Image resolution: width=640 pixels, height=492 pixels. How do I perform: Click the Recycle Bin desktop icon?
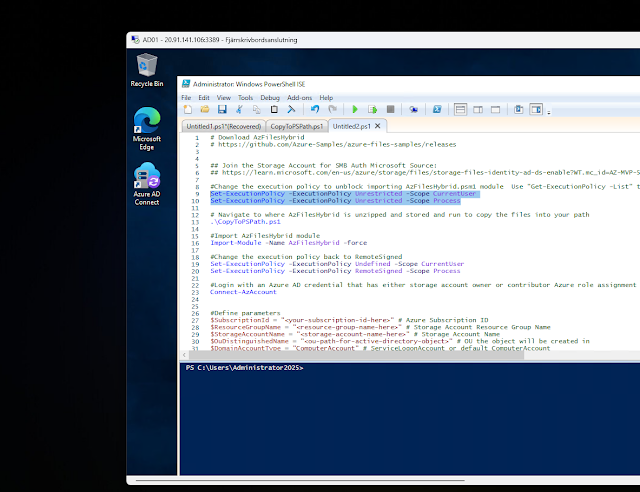[147, 70]
